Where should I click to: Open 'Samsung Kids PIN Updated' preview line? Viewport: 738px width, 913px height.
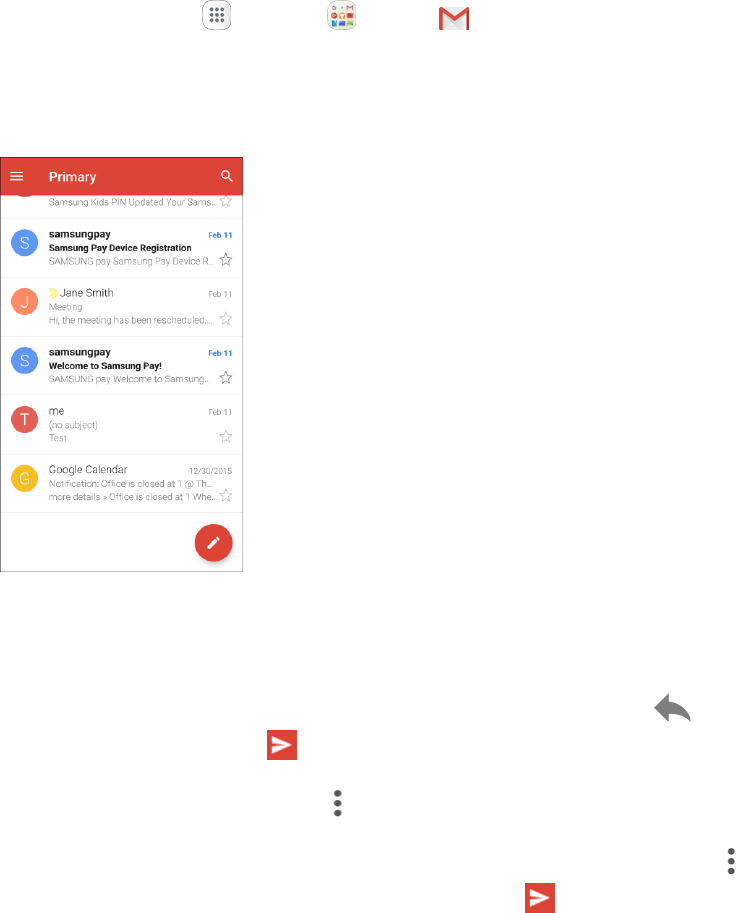point(133,202)
